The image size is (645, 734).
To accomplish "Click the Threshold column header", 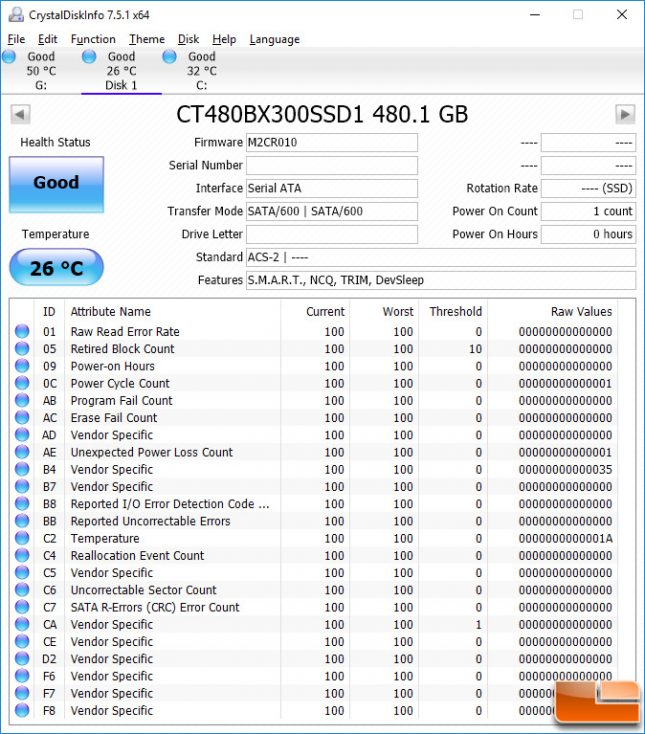I will click(455, 312).
